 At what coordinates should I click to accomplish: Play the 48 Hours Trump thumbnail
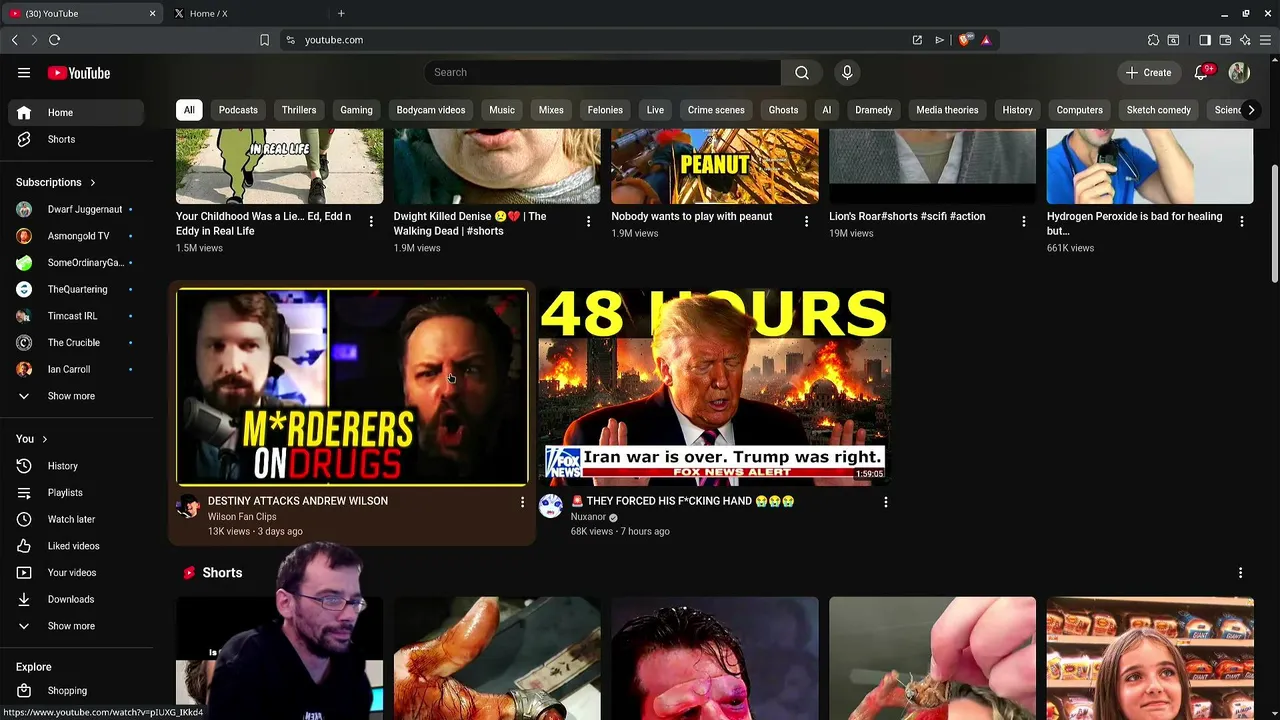coord(714,387)
